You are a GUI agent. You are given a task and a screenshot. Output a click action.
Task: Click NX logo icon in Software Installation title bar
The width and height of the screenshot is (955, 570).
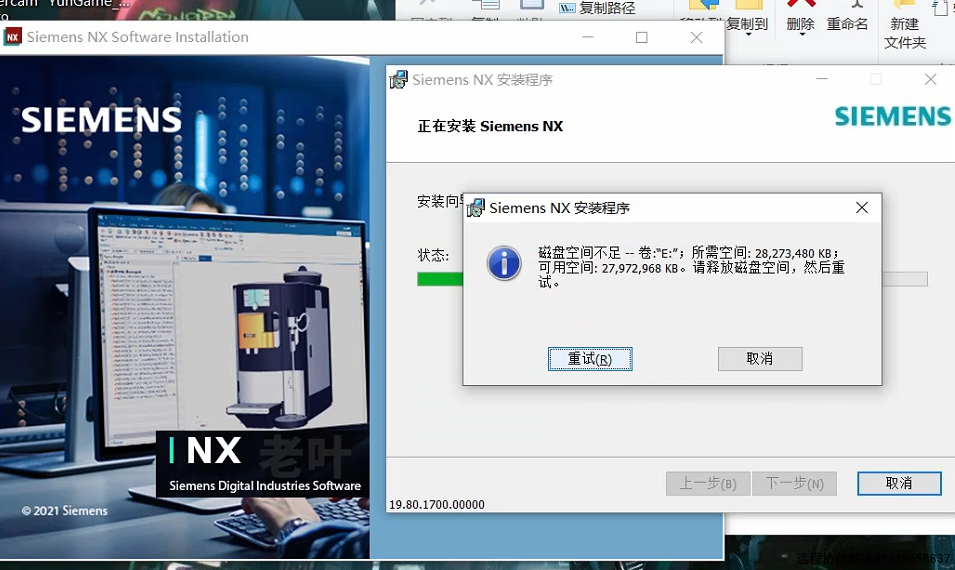click(12, 37)
